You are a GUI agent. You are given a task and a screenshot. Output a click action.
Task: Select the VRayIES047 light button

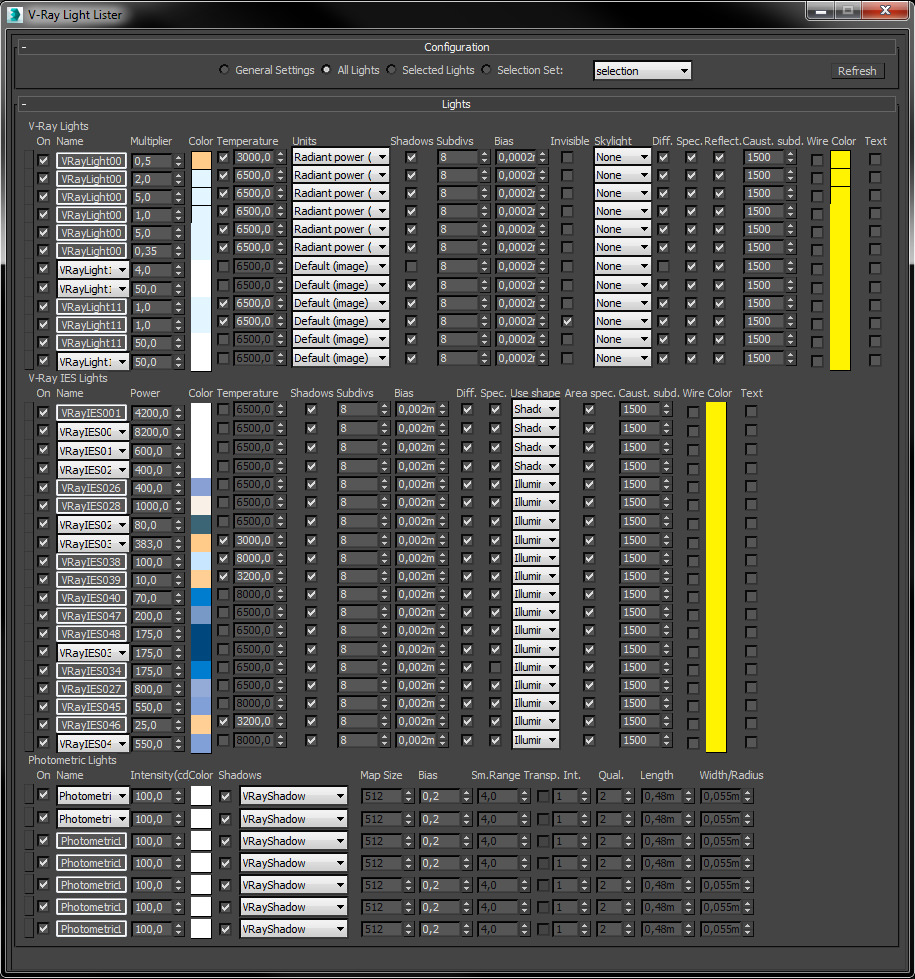(x=91, y=616)
